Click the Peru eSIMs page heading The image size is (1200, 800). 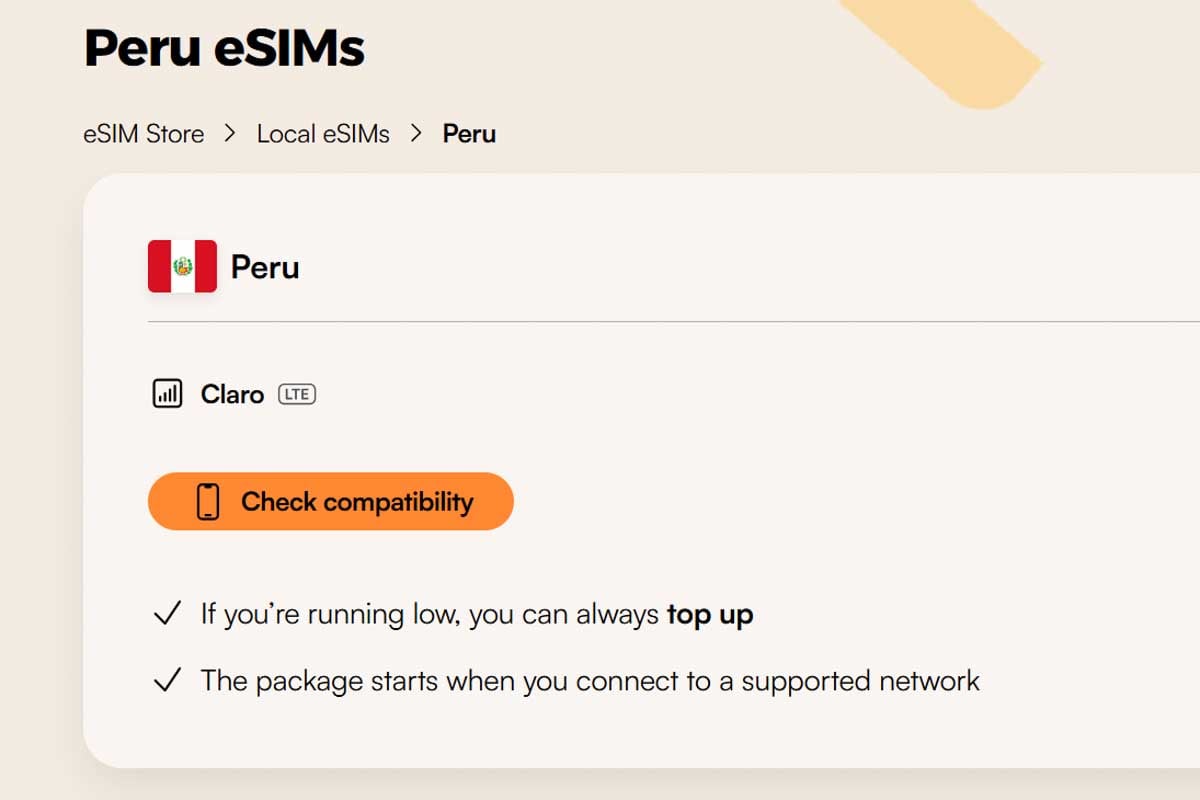pyautogui.click(x=224, y=47)
